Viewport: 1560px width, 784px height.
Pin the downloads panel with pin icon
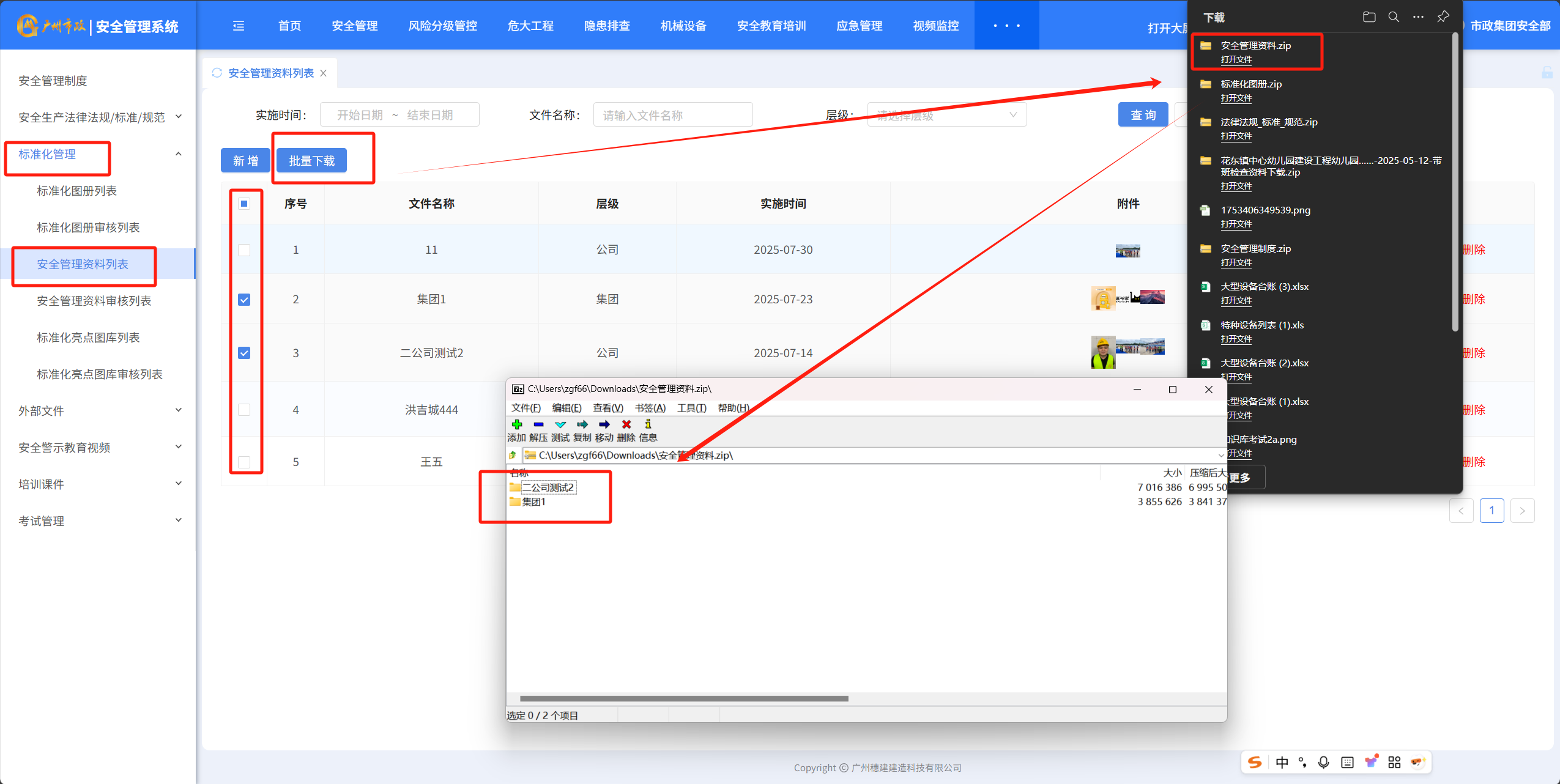1443,17
